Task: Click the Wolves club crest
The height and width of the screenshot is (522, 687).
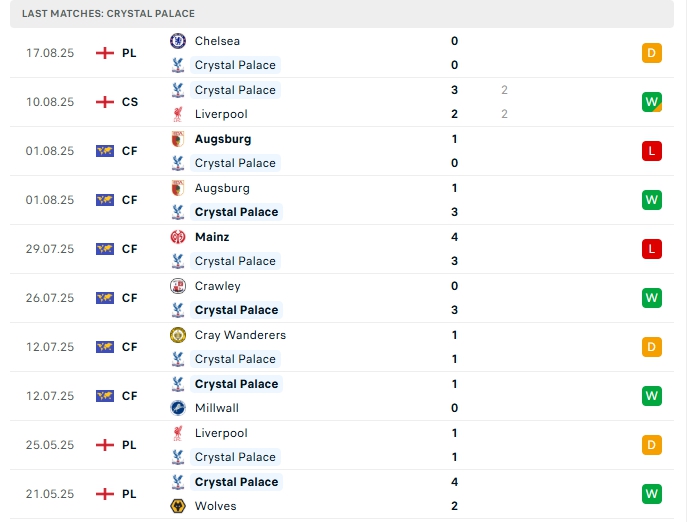Action: (x=178, y=506)
